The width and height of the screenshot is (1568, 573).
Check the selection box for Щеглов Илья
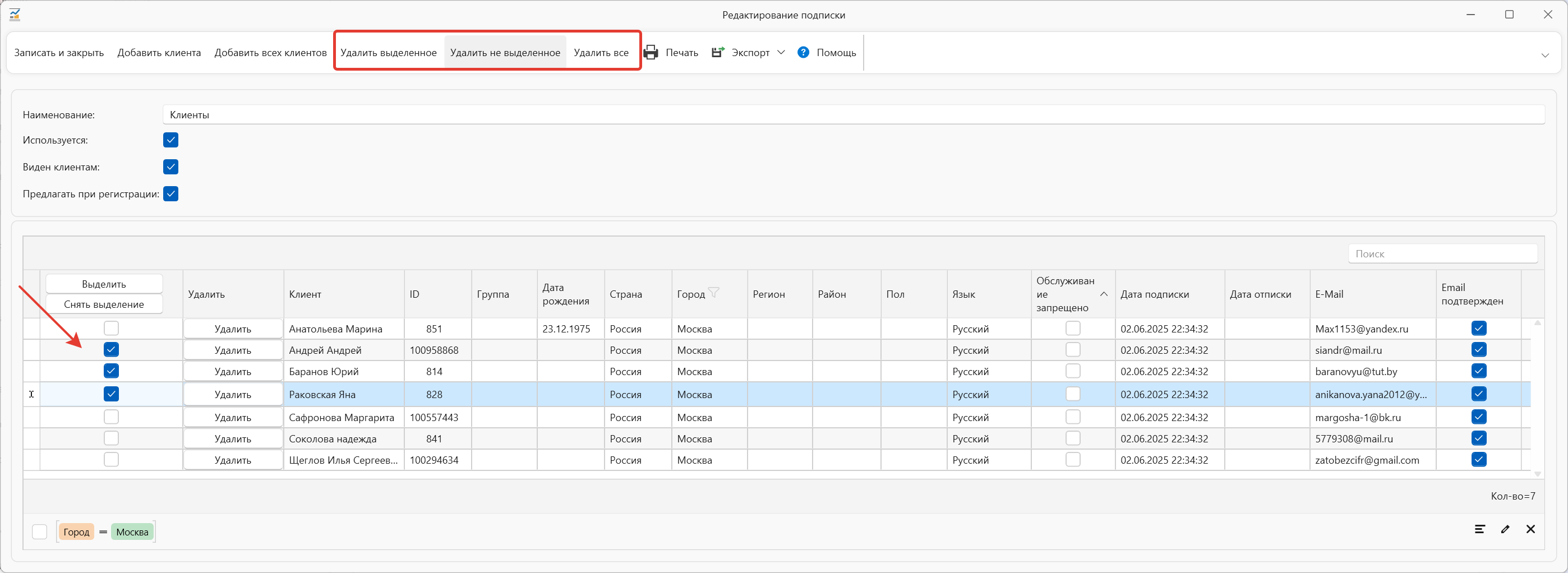(111, 460)
